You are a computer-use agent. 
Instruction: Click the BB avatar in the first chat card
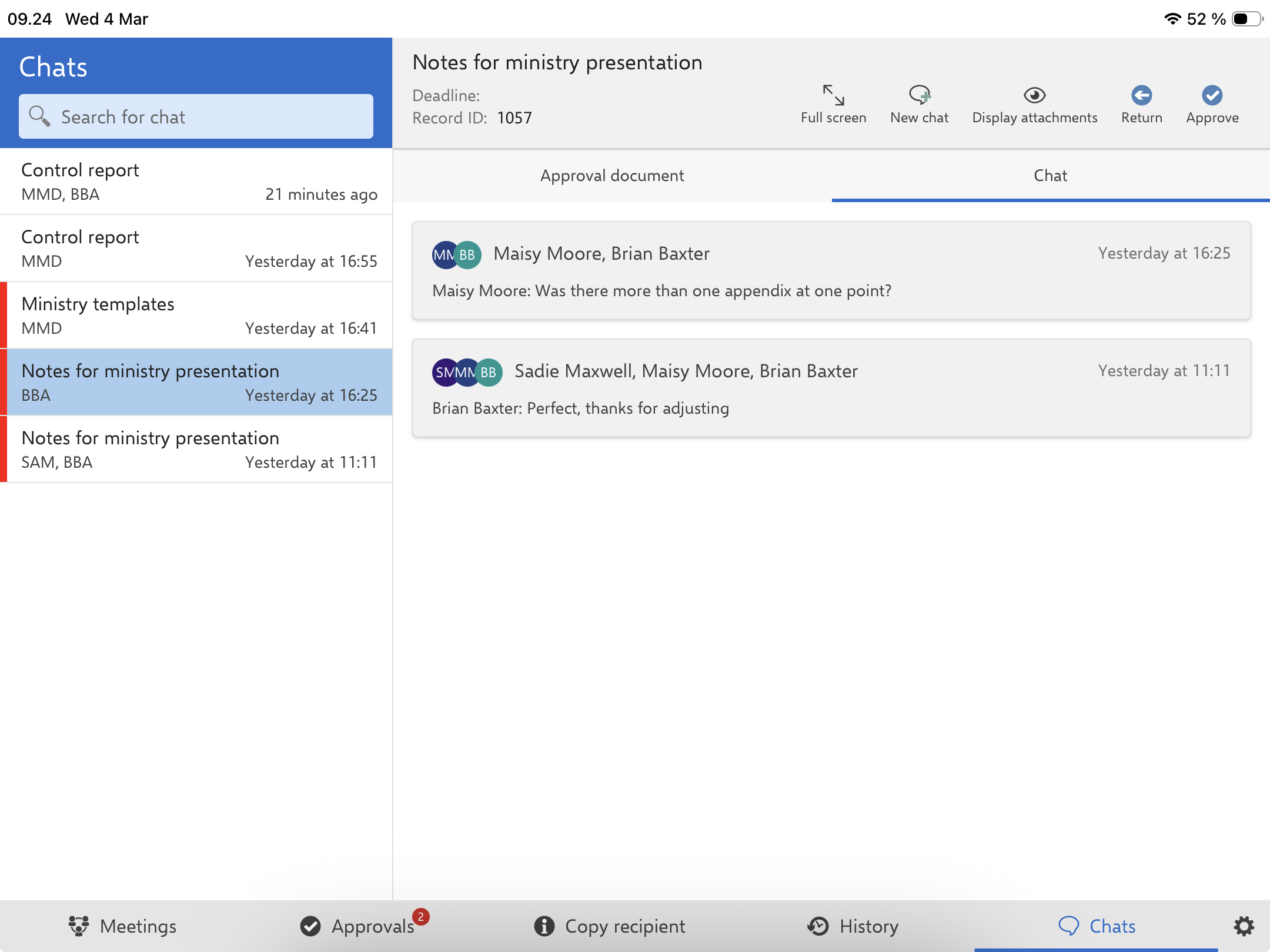tap(468, 255)
